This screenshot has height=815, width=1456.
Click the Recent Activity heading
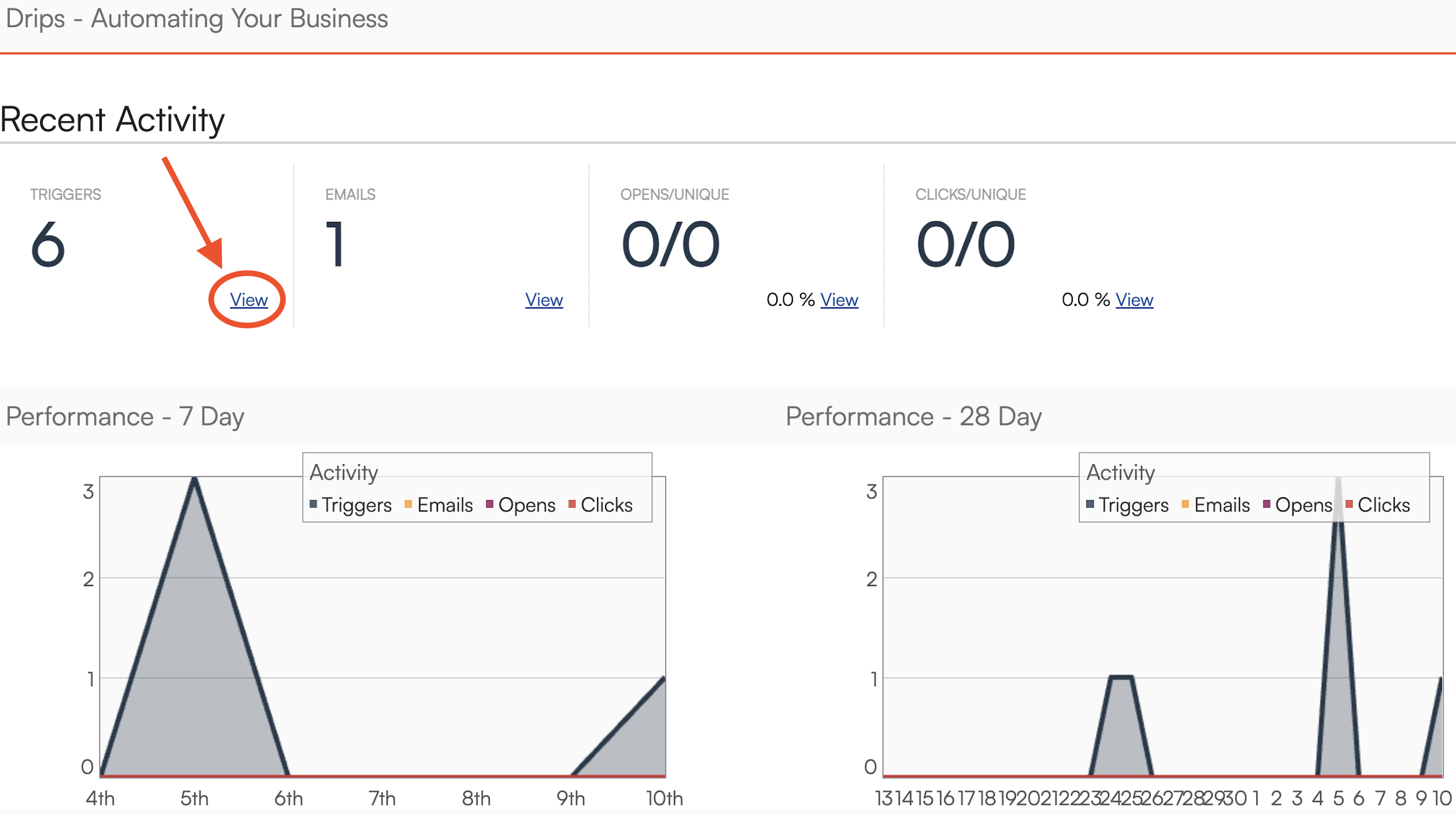[x=113, y=119]
